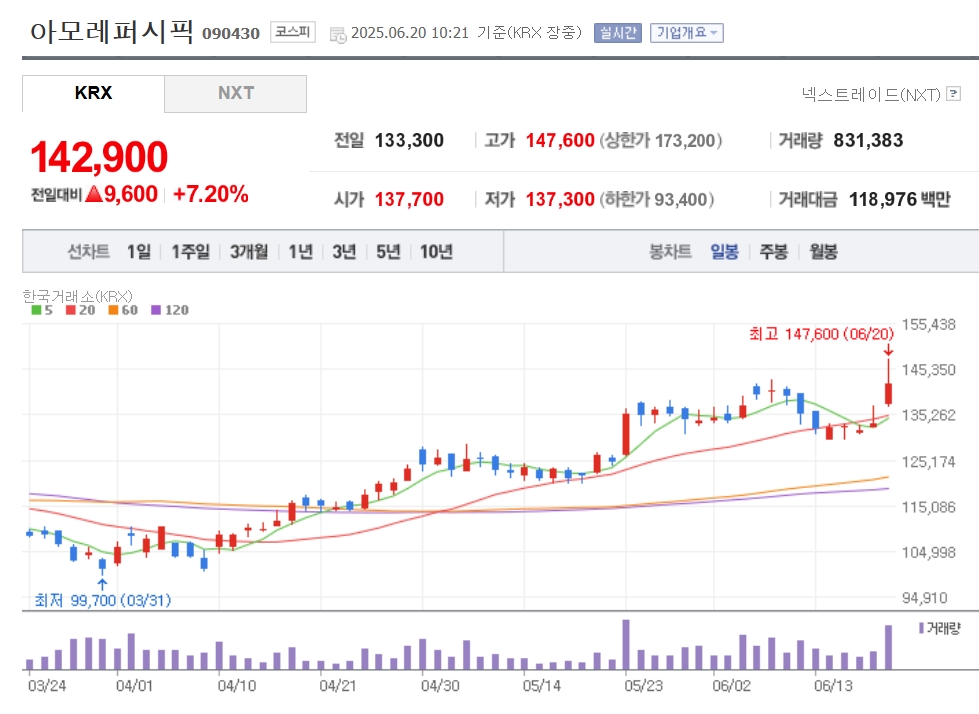Click the purple 120-day moving average swatch
979x714 pixels.
click(x=156, y=310)
